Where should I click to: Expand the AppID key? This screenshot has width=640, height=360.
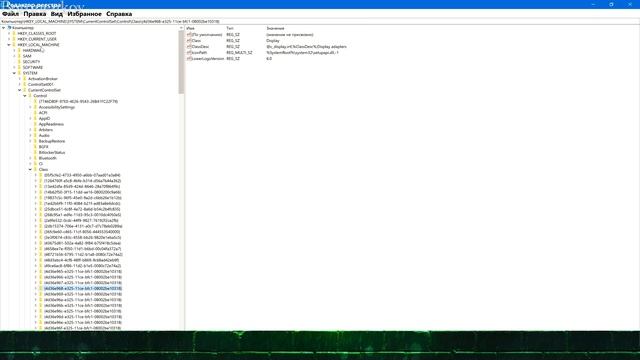click(x=30, y=118)
